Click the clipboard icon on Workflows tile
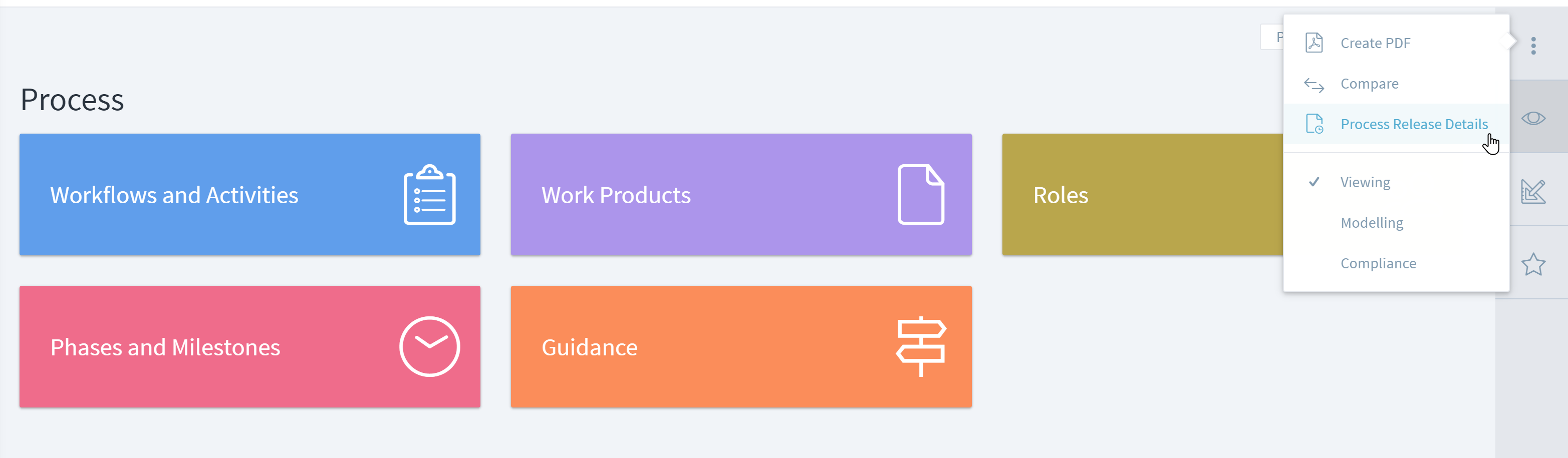Viewport: 1568px width, 458px height. [x=430, y=195]
